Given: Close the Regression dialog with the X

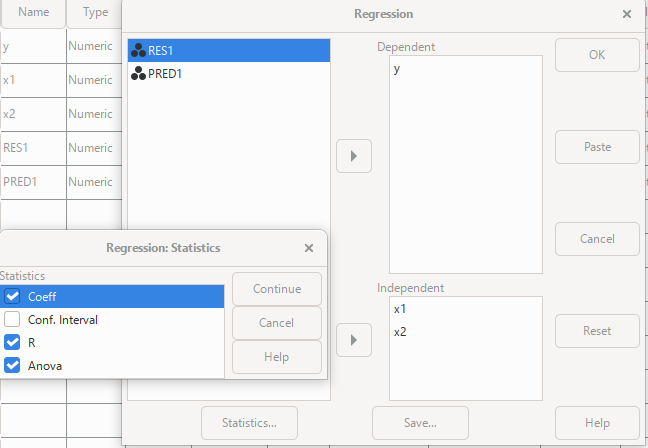Looking at the screenshot, I should tap(627, 14).
